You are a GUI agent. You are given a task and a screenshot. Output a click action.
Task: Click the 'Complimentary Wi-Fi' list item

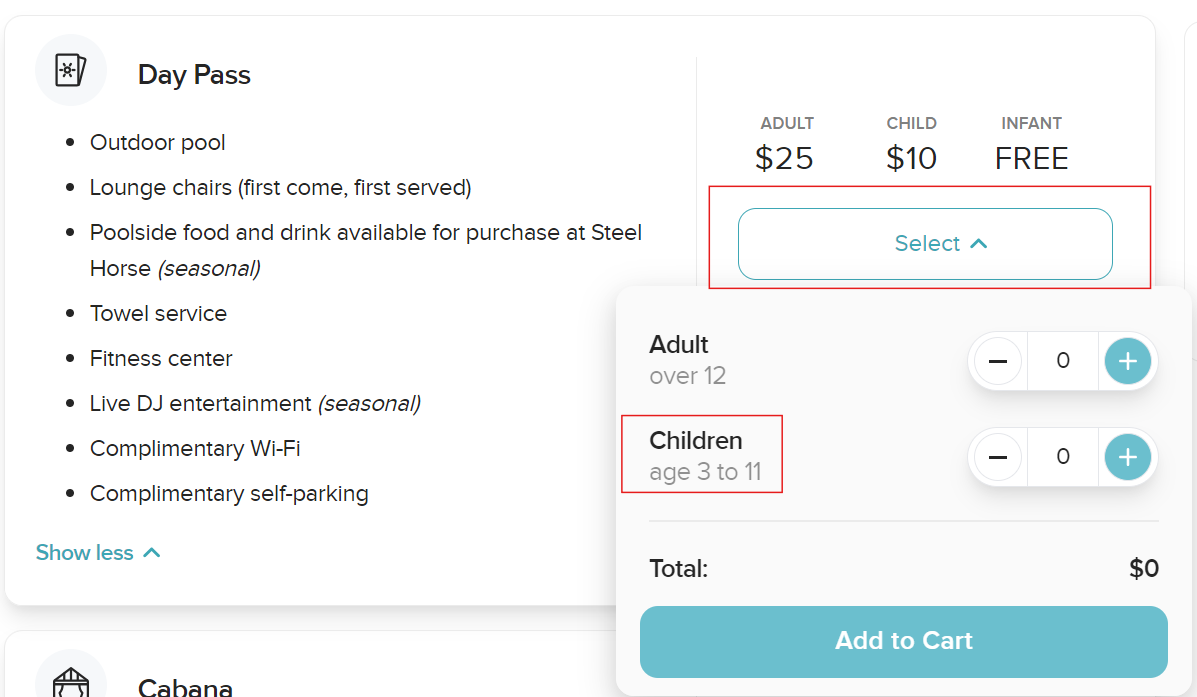point(195,448)
